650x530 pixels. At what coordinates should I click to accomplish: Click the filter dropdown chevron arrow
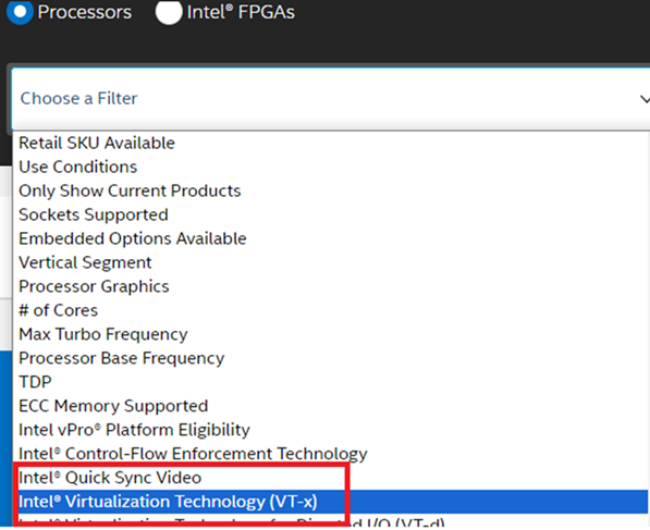[643, 98]
